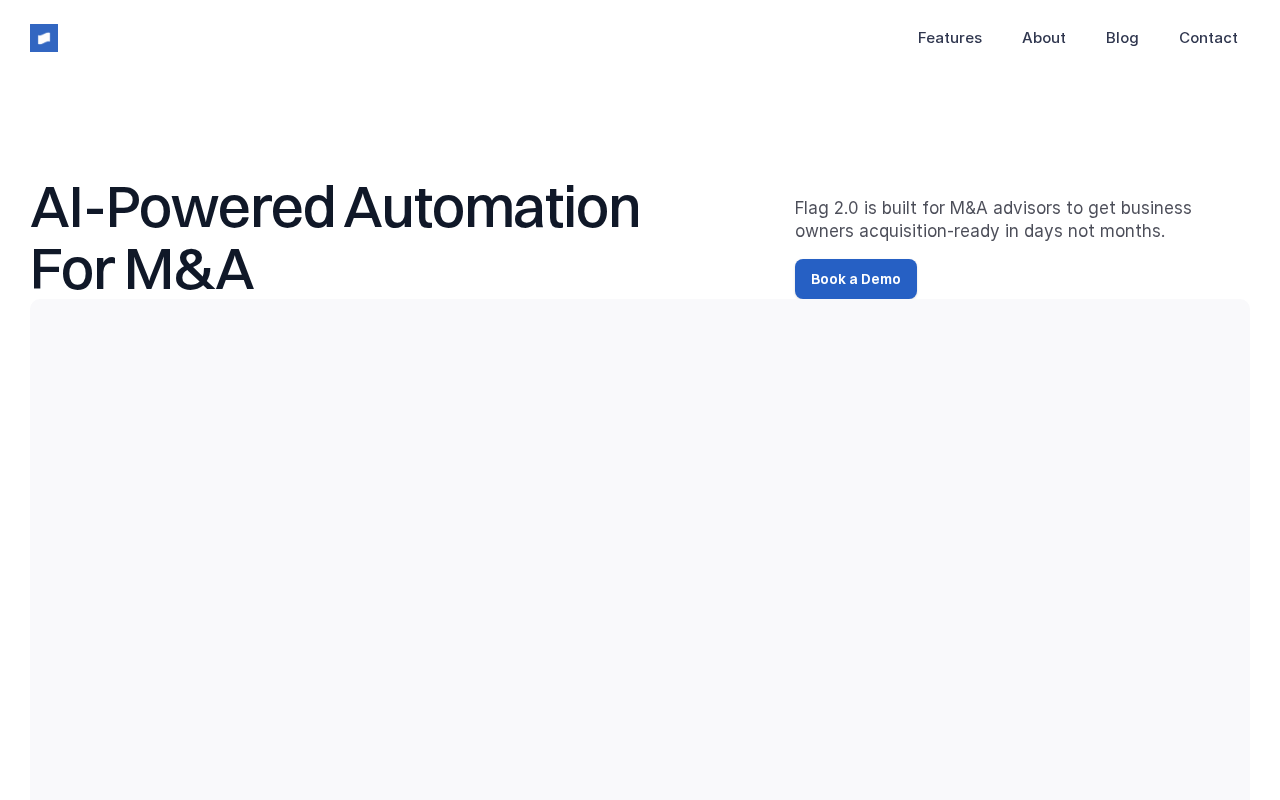Image resolution: width=1280 pixels, height=800 pixels.
Task: Go to the About page
Action: point(1043,38)
